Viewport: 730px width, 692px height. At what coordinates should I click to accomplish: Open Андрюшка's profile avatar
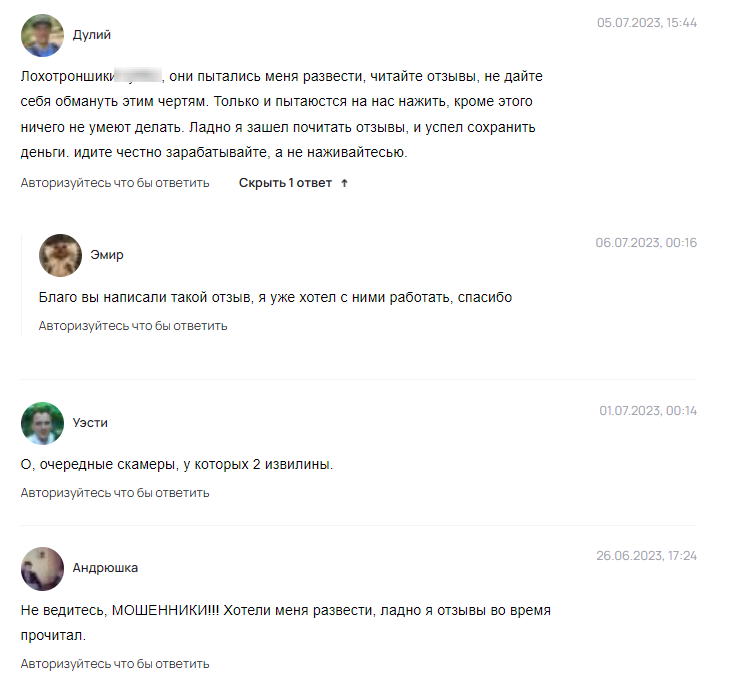click(42, 569)
